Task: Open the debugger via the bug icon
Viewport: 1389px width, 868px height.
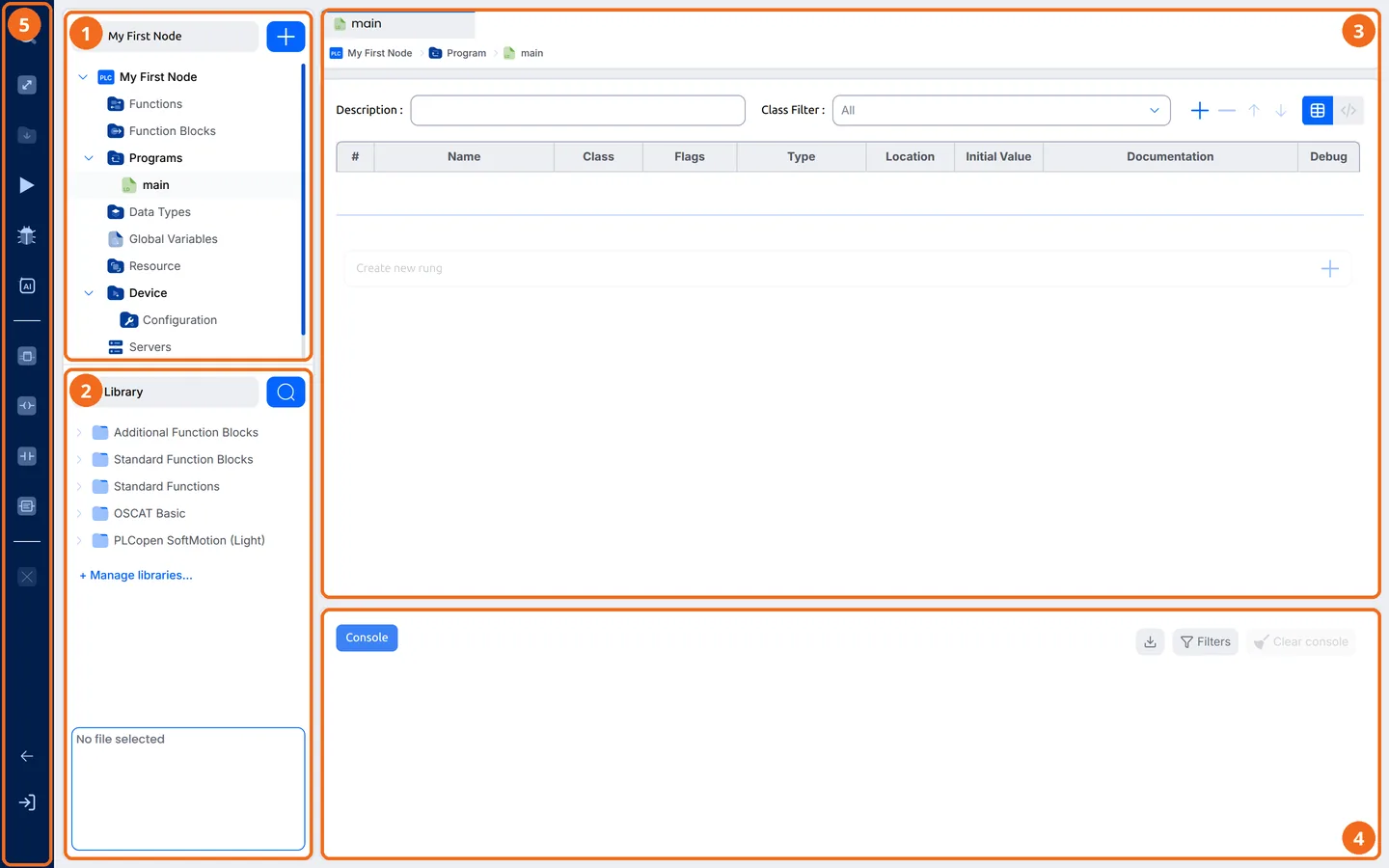Action: tap(27, 235)
